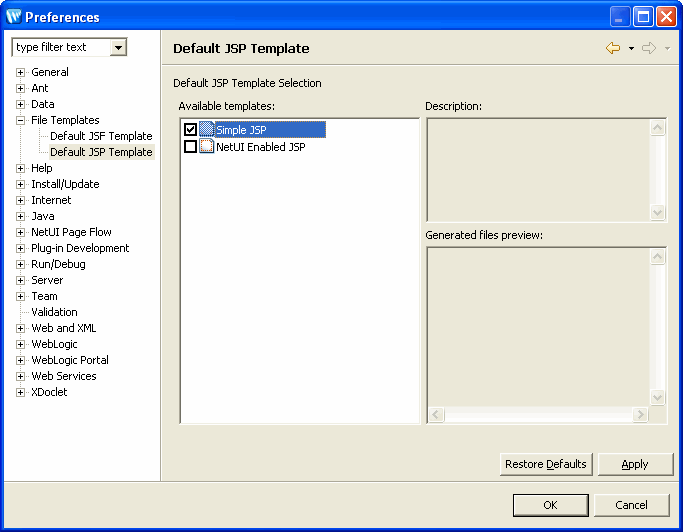This screenshot has width=683, height=532.
Task: Expand the General tree node
Action: (x=20, y=72)
